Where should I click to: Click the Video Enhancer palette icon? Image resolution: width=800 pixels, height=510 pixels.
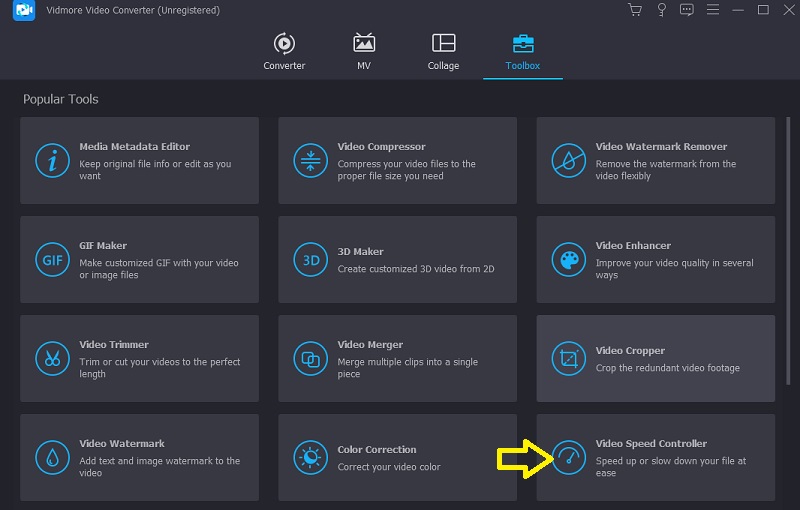pos(568,260)
